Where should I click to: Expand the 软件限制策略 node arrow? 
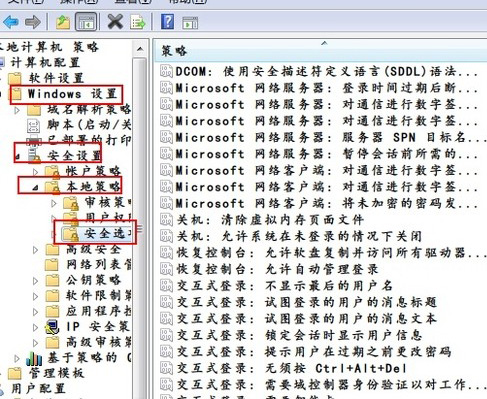coord(35,296)
